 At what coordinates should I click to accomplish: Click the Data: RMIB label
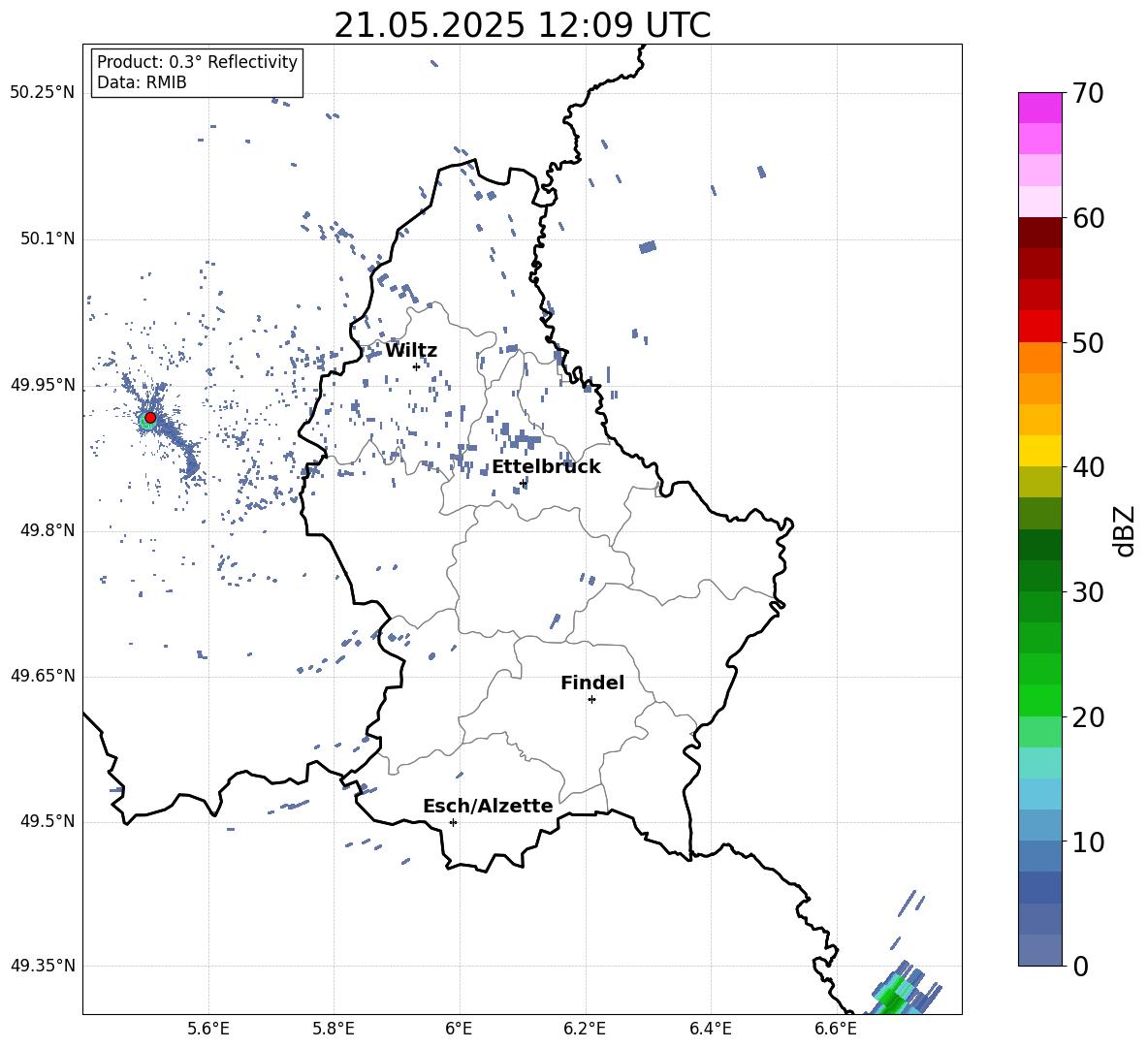(x=142, y=82)
